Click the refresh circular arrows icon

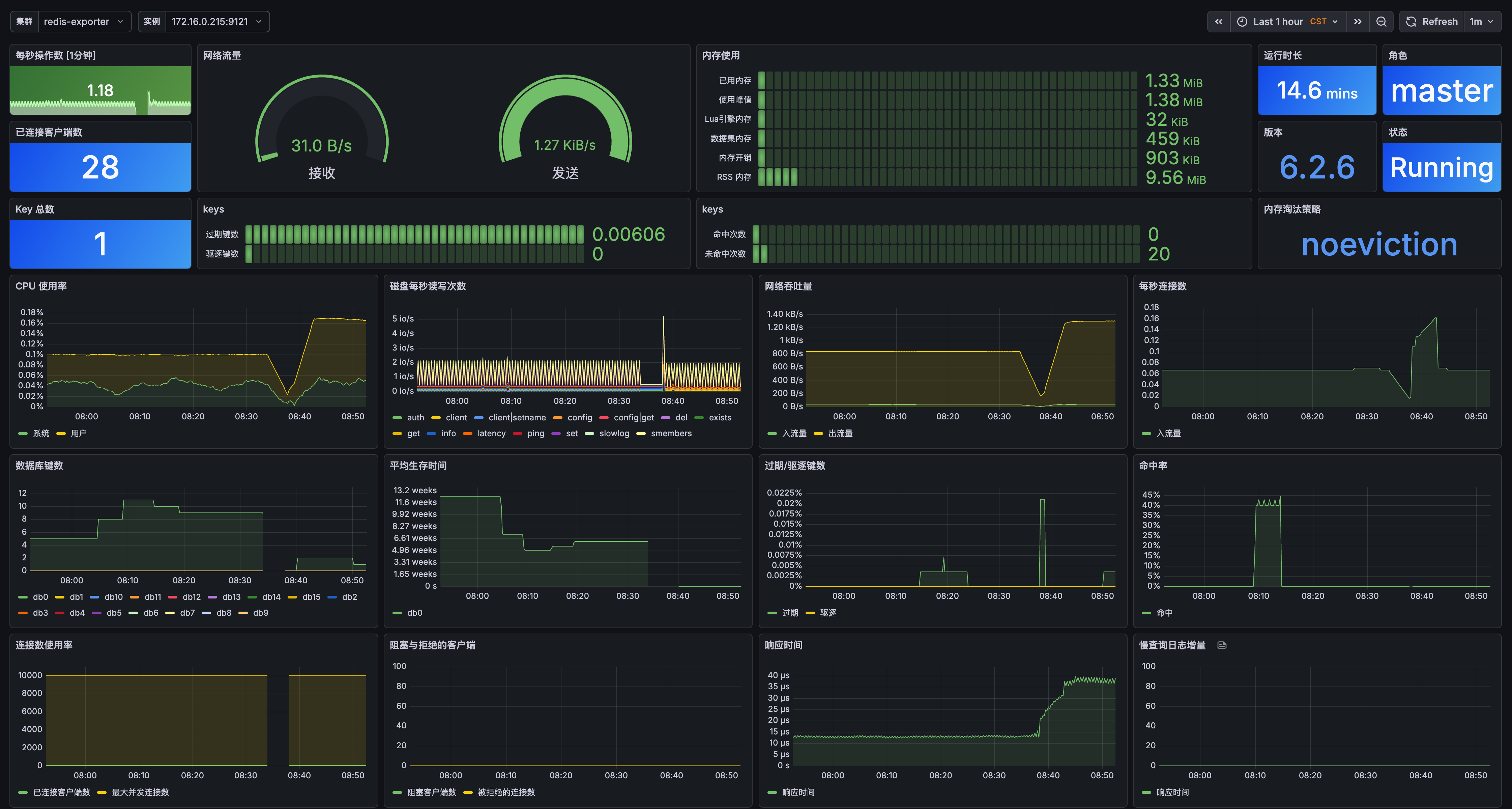click(x=1411, y=22)
